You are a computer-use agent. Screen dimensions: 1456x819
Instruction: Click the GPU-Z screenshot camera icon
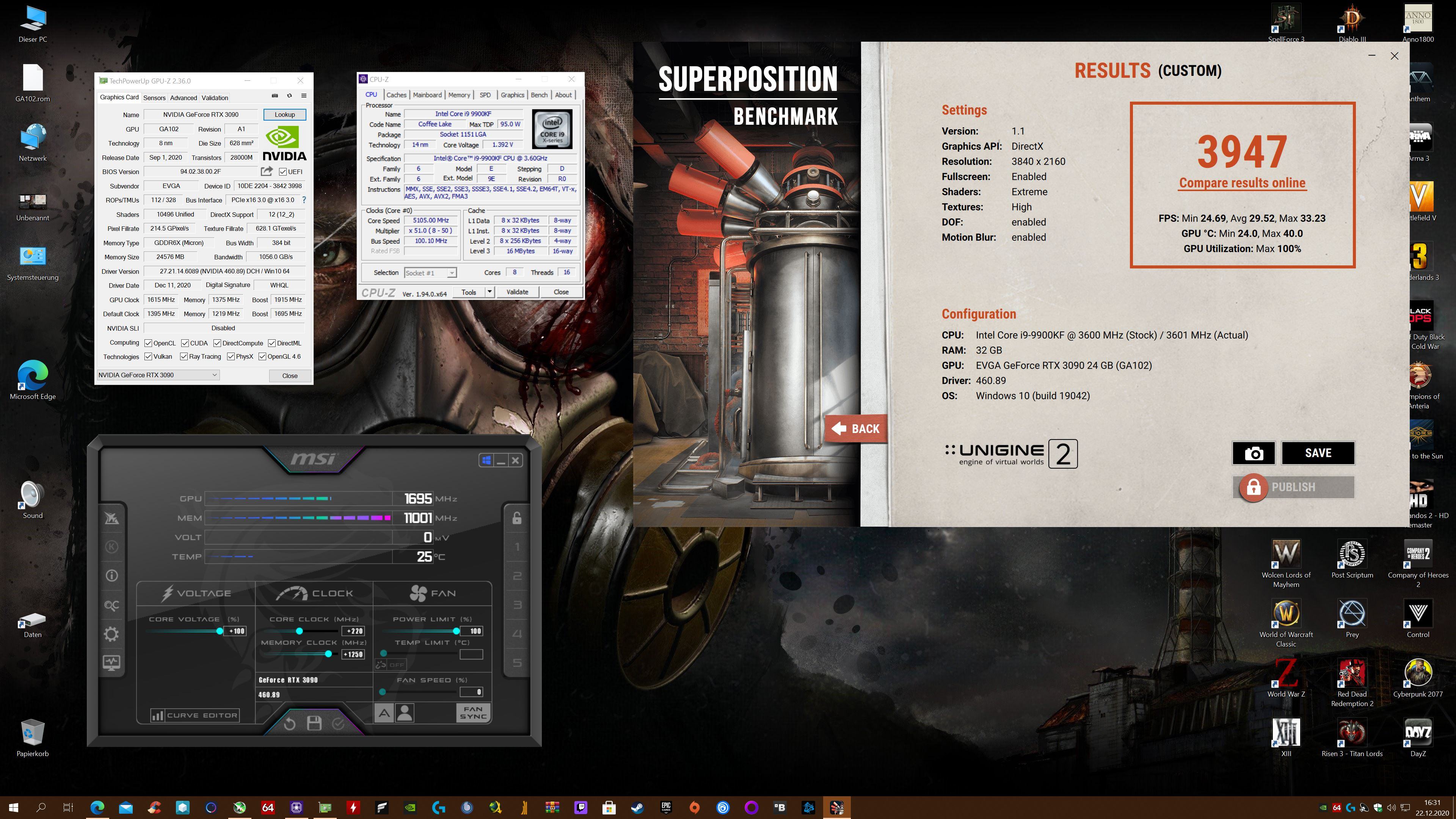point(275,96)
